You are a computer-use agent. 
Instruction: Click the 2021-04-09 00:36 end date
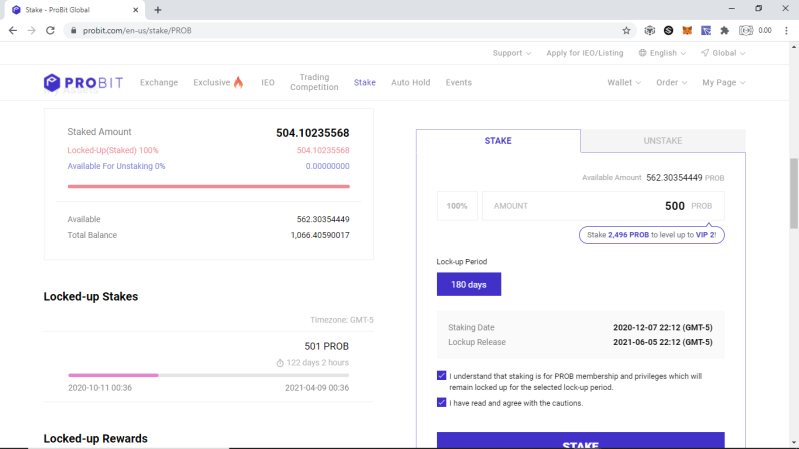[317, 388]
